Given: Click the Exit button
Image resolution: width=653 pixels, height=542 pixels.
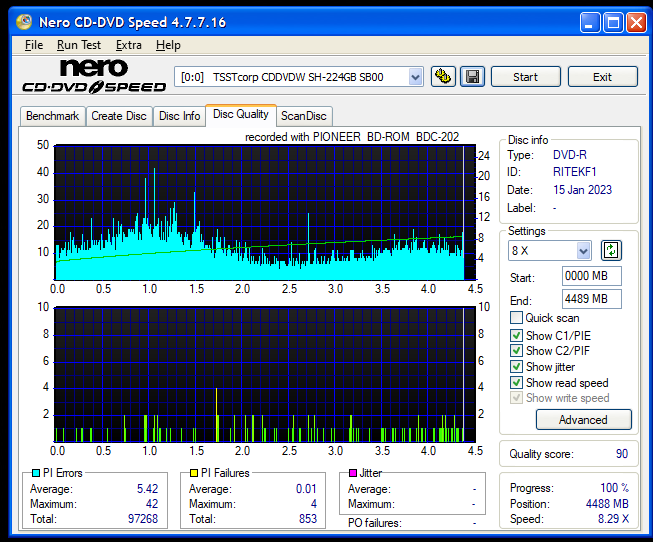Looking at the screenshot, I should coord(602,77).
